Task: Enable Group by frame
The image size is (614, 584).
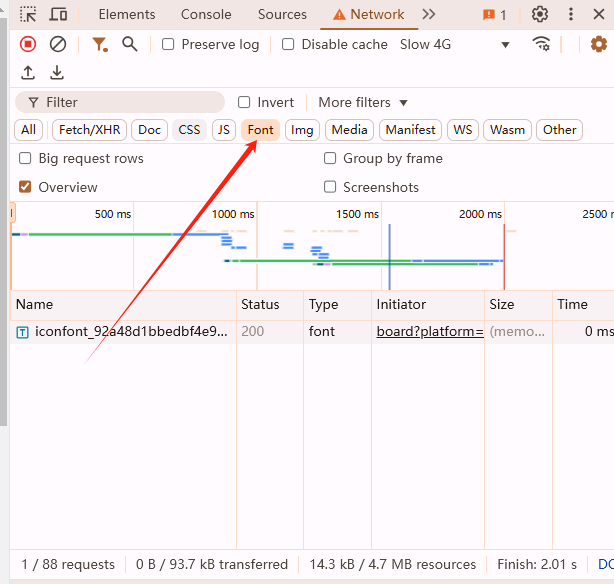Action: (330, 158)
